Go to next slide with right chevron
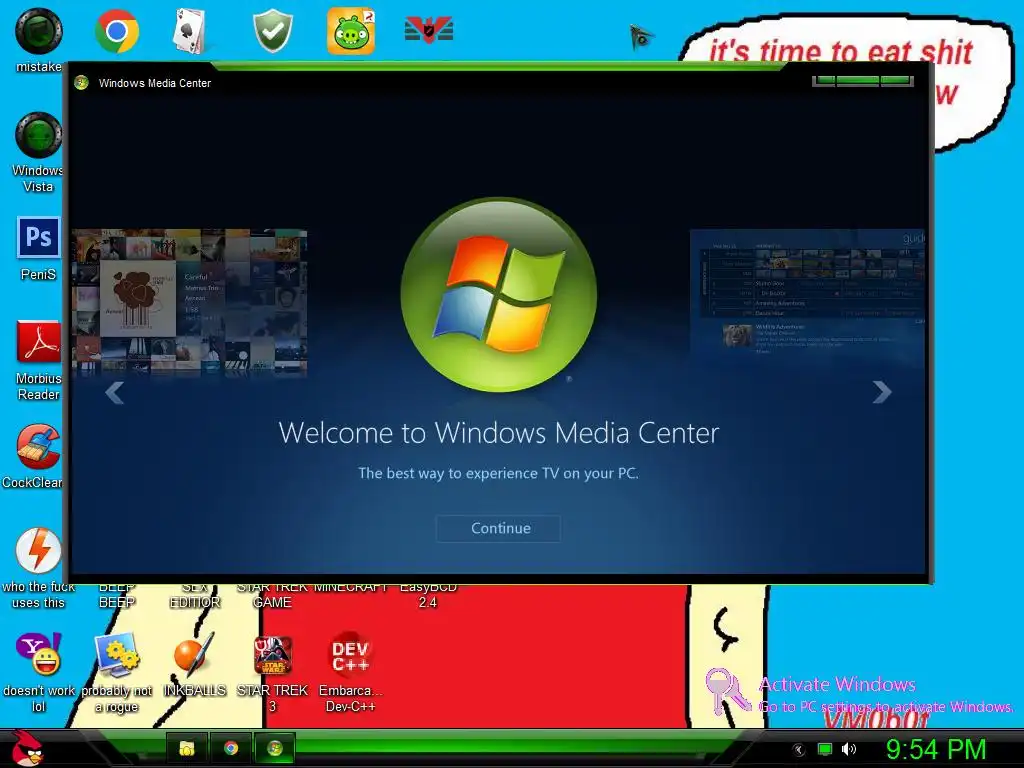The height and width of the screenshot is (768, 1024). pos(882,392)
